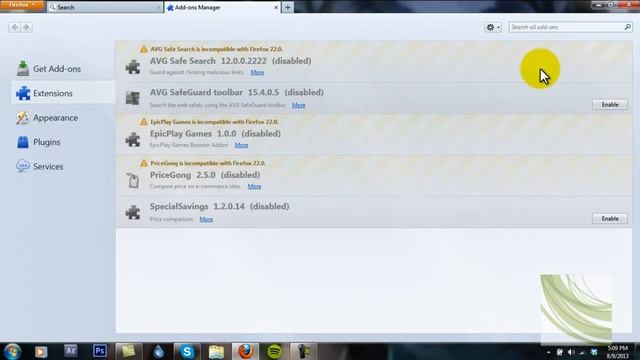Click the Plugins lego brick sidebar icon

23,142
